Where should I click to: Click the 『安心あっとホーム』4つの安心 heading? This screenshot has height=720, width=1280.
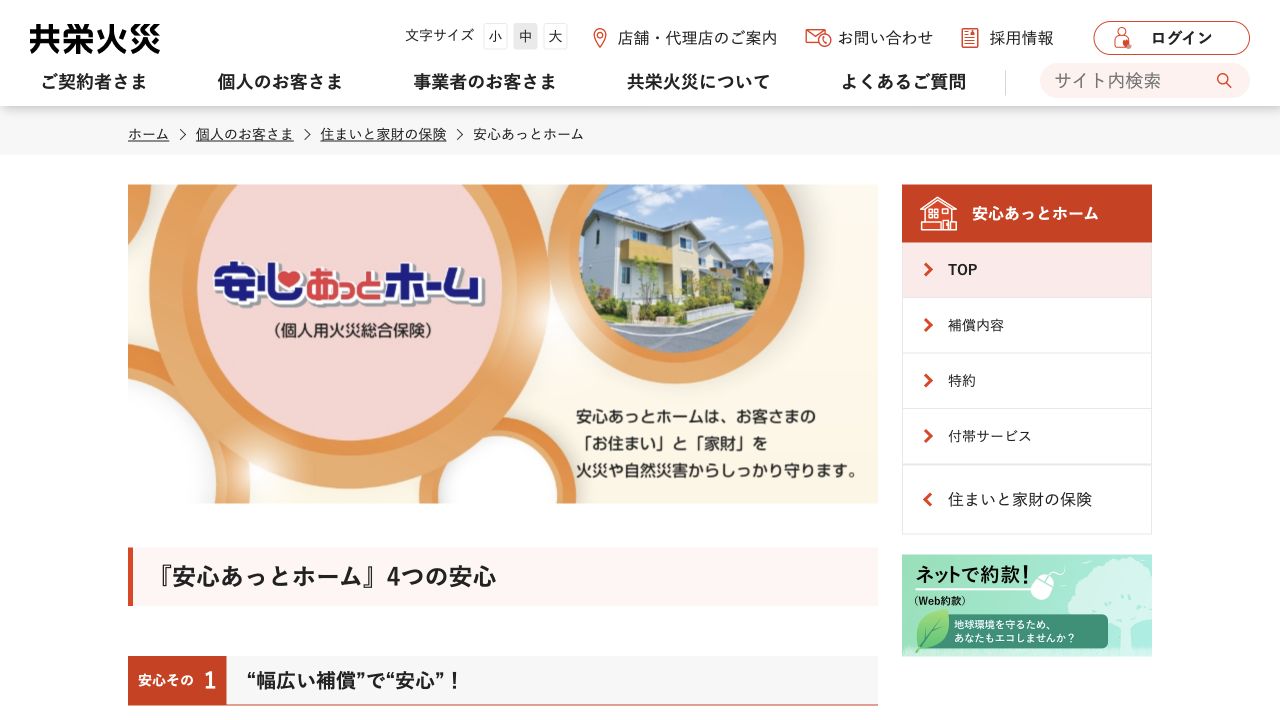pyautogui.click(x=503, y=577)
